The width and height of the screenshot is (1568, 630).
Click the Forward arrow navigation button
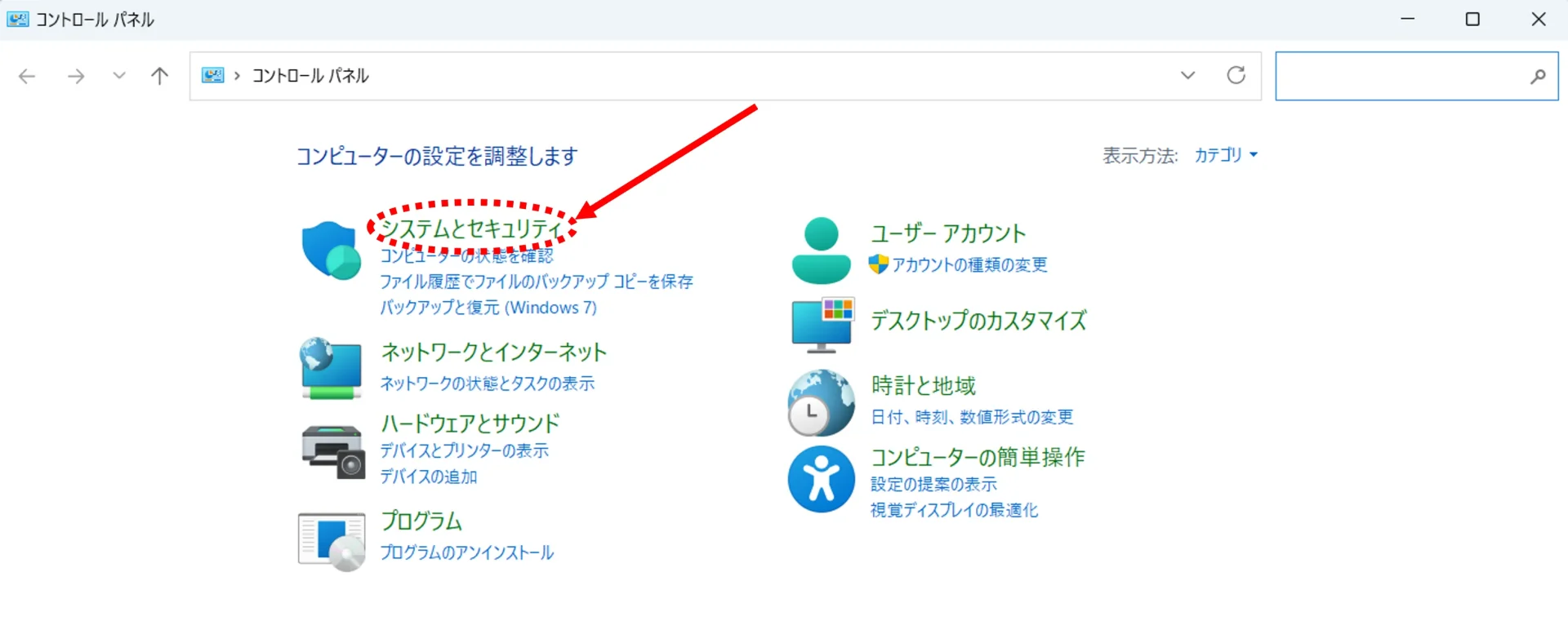point(76,77)
